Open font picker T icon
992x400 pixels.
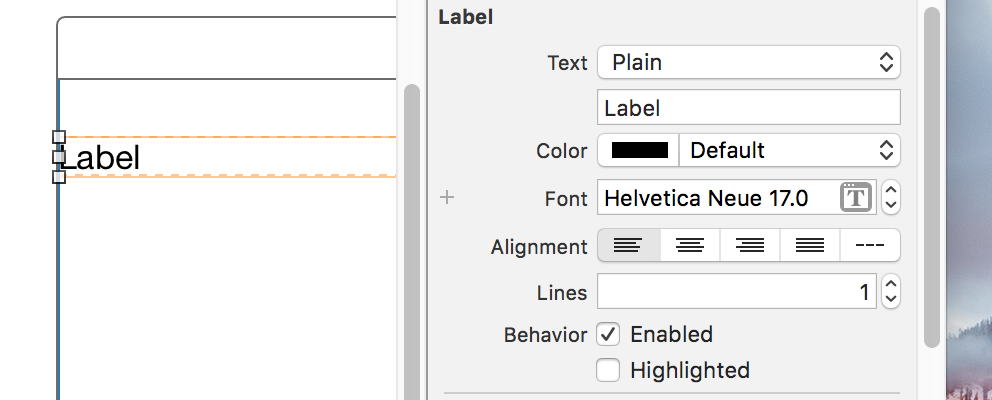(x=856, y=197)
